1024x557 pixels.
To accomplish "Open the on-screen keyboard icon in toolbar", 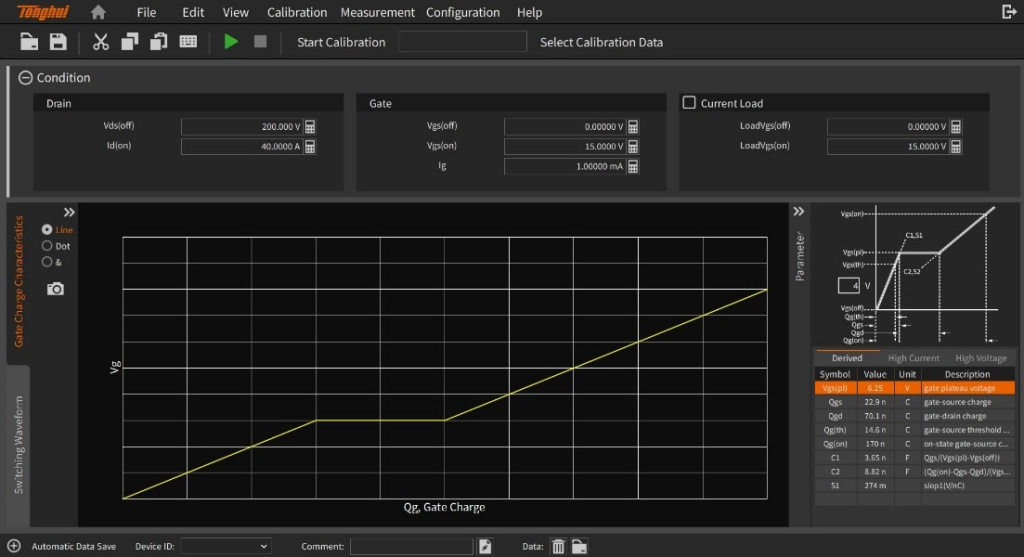I will coord(188,42).
